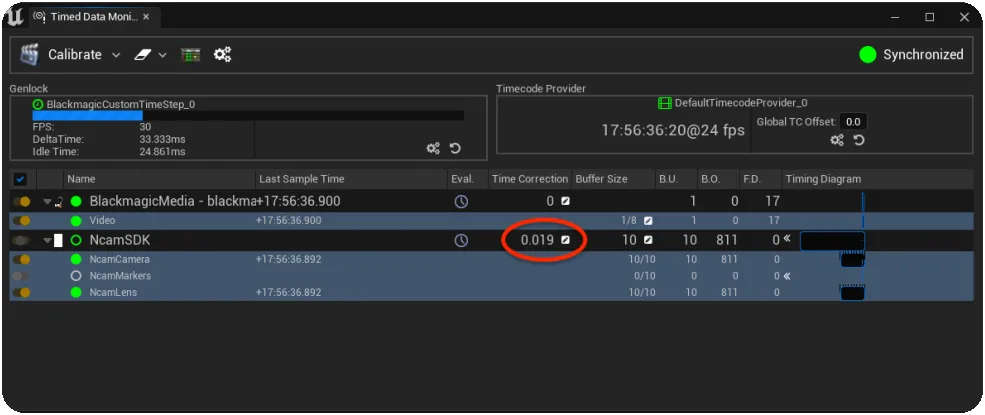This screenshot has width=985, height=415.
Task: Click timecode 17:56:36:20@24 fps text
Action: (x=673, y=131)
